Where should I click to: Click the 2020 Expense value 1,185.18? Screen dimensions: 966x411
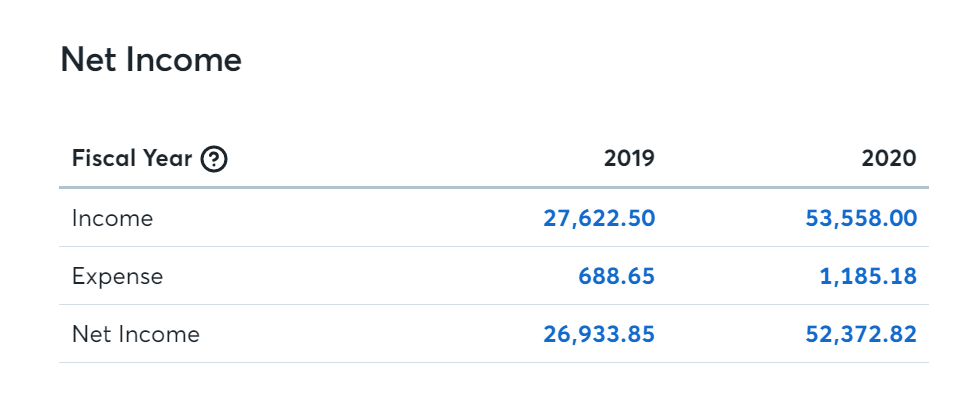[868, 276]
